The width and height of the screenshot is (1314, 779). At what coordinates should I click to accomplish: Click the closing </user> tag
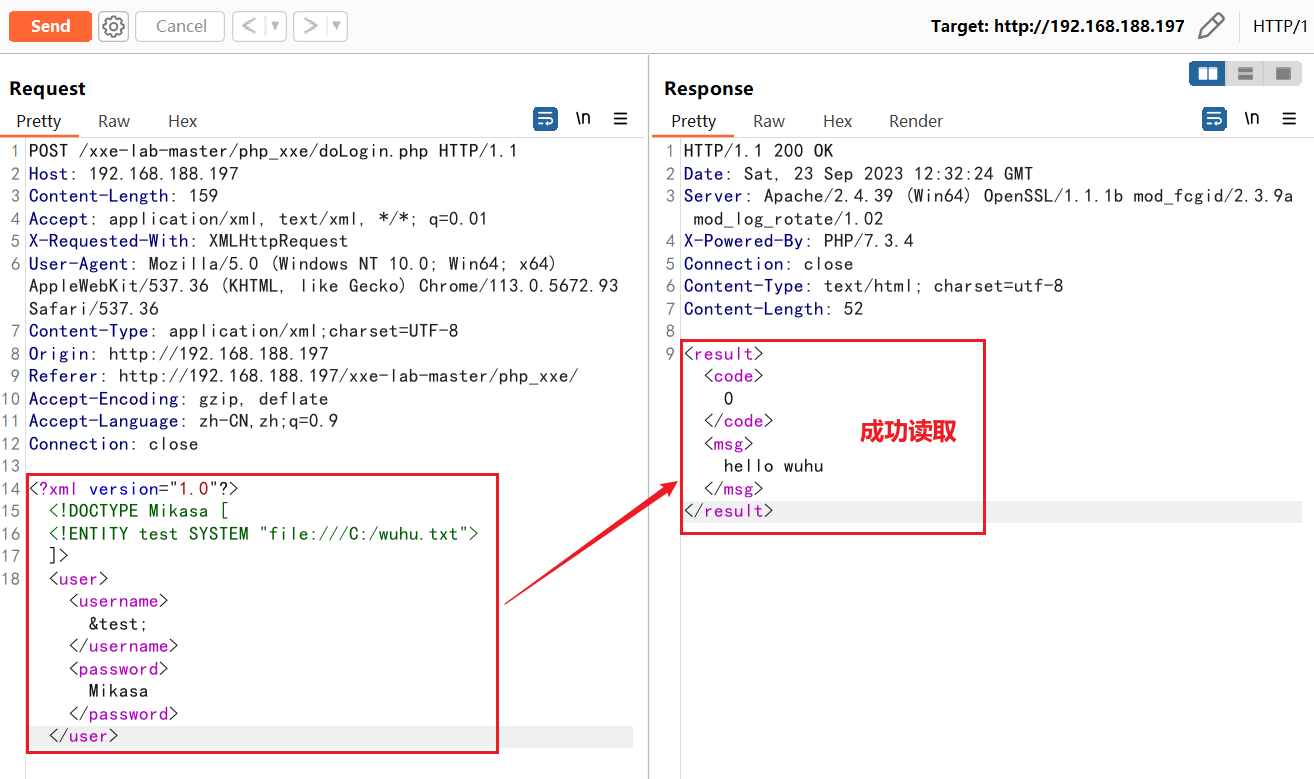click(x=83, y=736)
